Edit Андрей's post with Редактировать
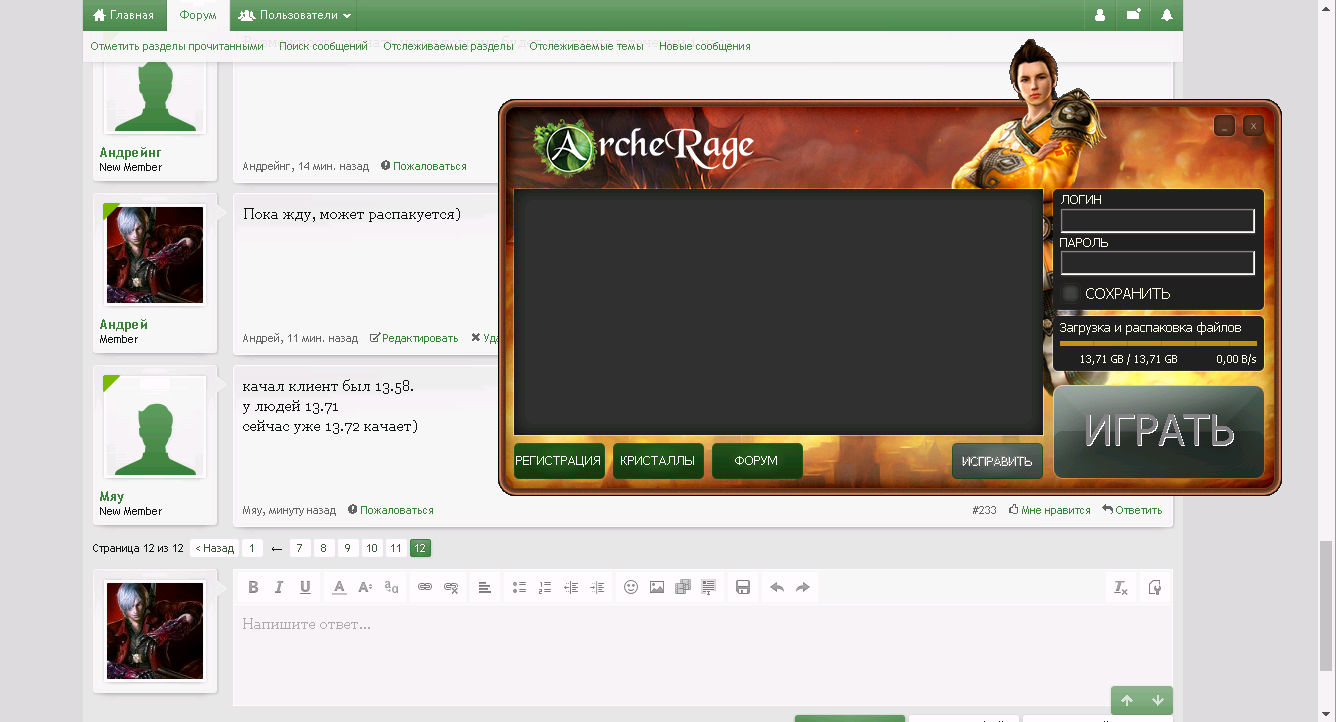This screenshot has height=722, width=1336. coord(414,338)
